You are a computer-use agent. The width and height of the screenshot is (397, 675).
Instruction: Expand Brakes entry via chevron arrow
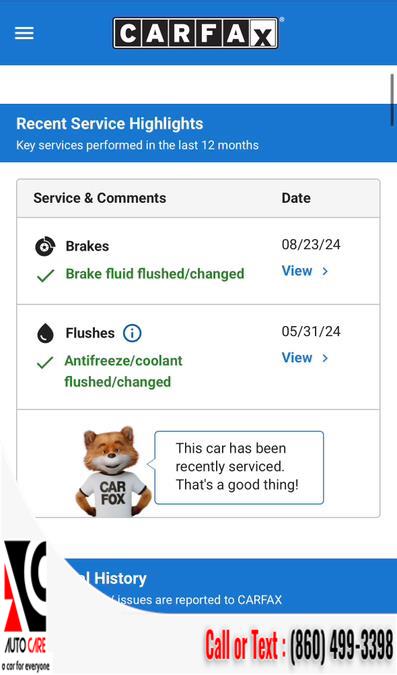325,271
